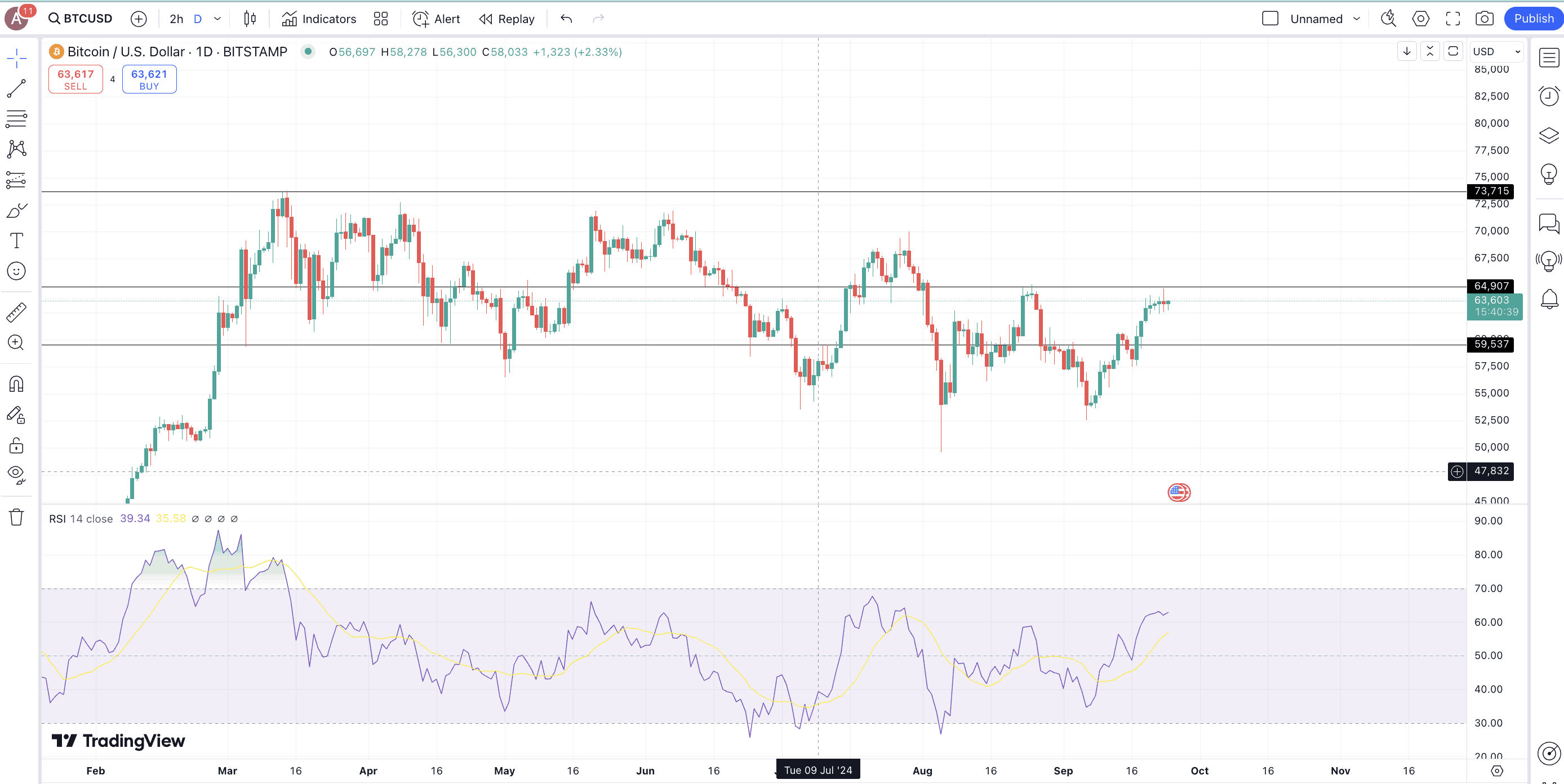
Task: Toggle lock all drawing tools
Action: point(16,446)
